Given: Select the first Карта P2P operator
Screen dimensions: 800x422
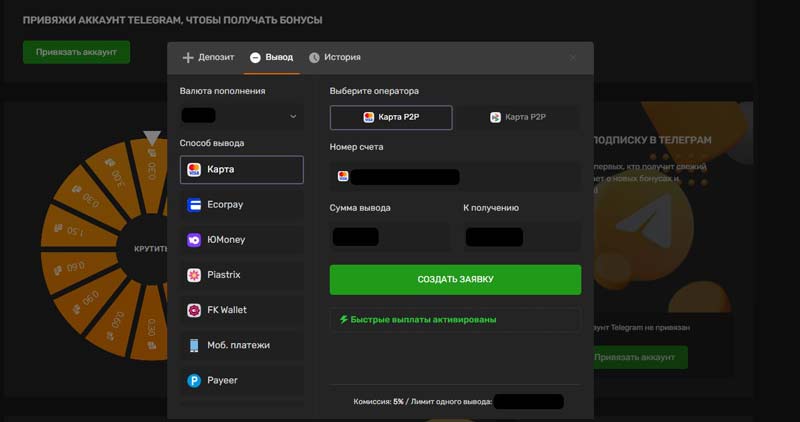Looking at the screenshot, I should click(x=391, y=118).
